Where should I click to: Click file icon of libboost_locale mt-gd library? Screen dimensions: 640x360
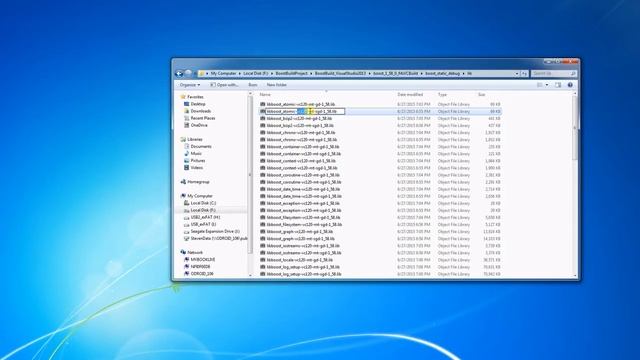click(x=263, y=260)
